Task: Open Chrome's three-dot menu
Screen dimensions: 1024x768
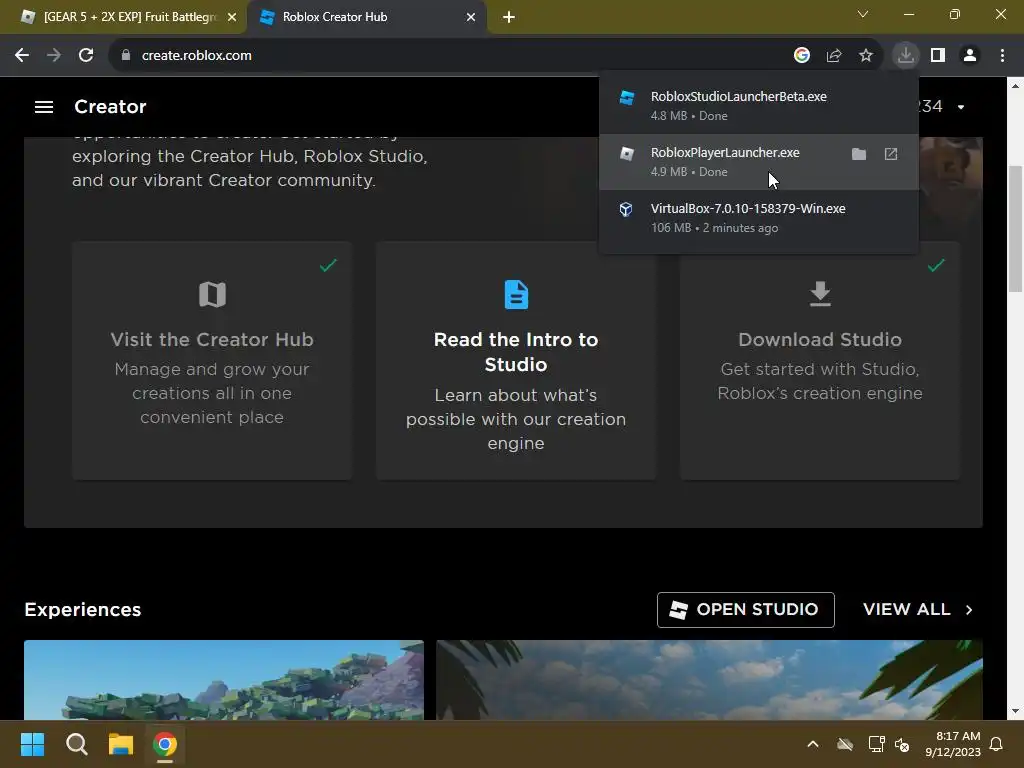Action: [1002, 56]
